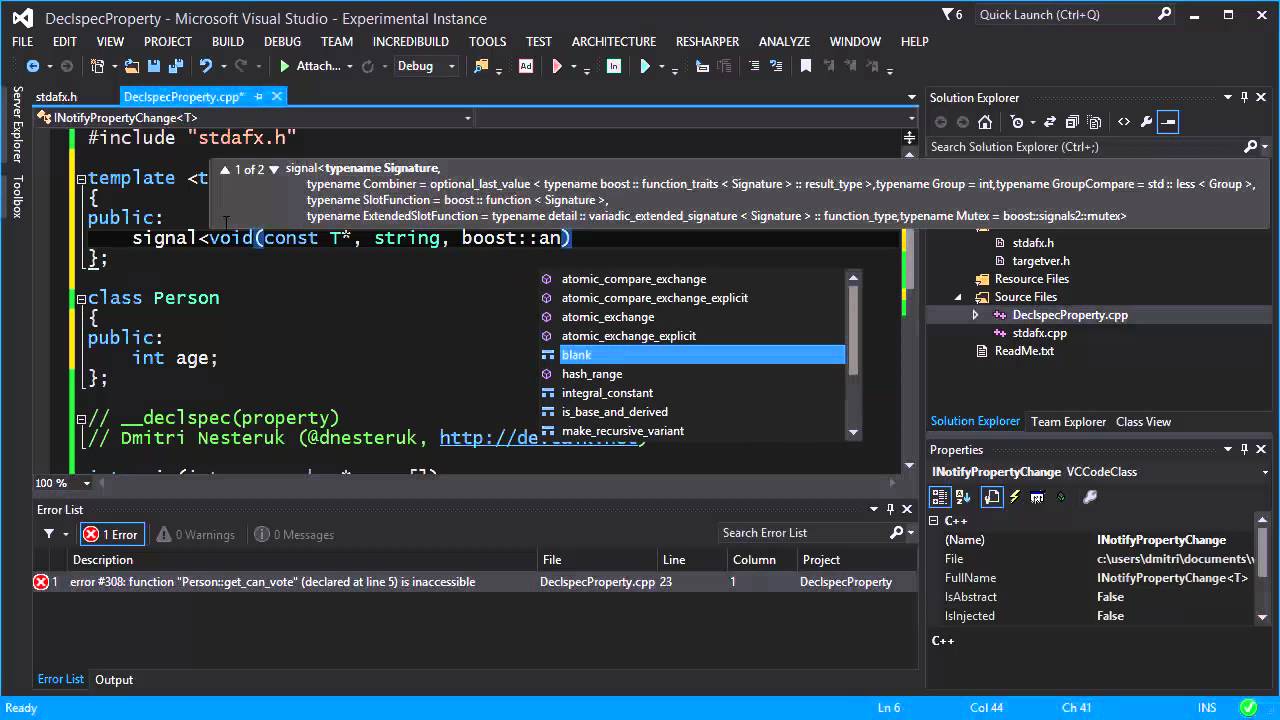Viewport: 1280px width, 720px height.
Task: Click View Code icon in Solution Explorer
Action: point(1124,122)
